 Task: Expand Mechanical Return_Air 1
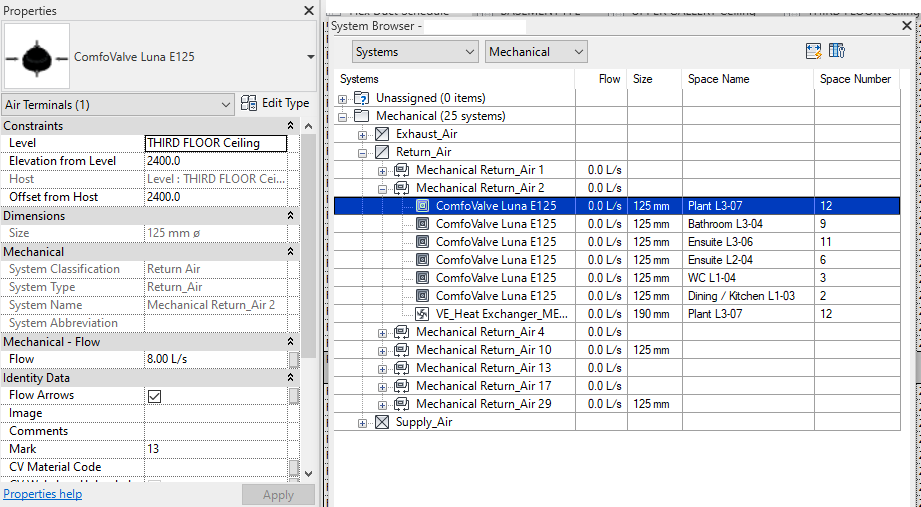click(x=382, y=171)
